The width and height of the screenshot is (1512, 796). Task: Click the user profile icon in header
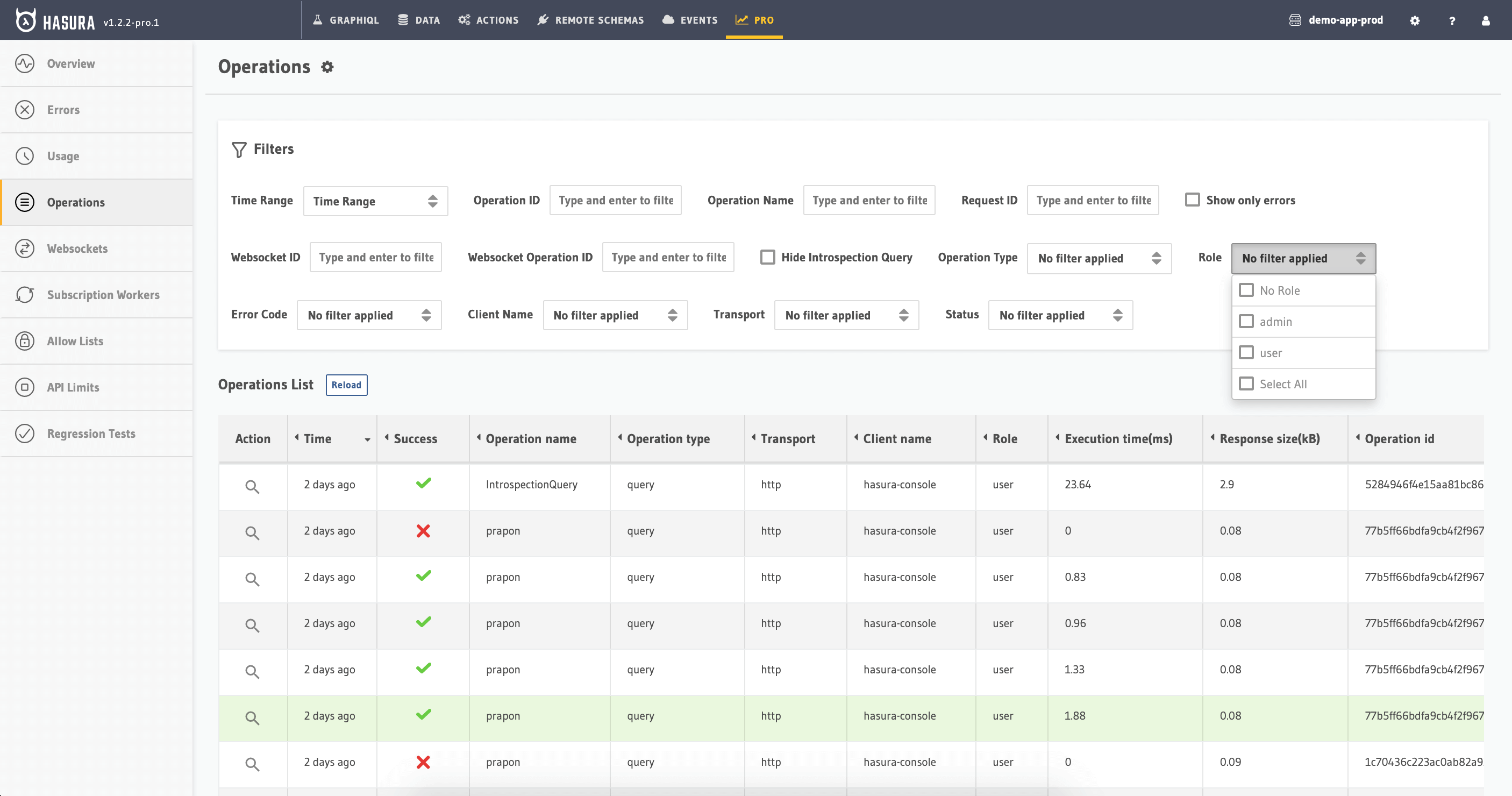coord(1485,20)
